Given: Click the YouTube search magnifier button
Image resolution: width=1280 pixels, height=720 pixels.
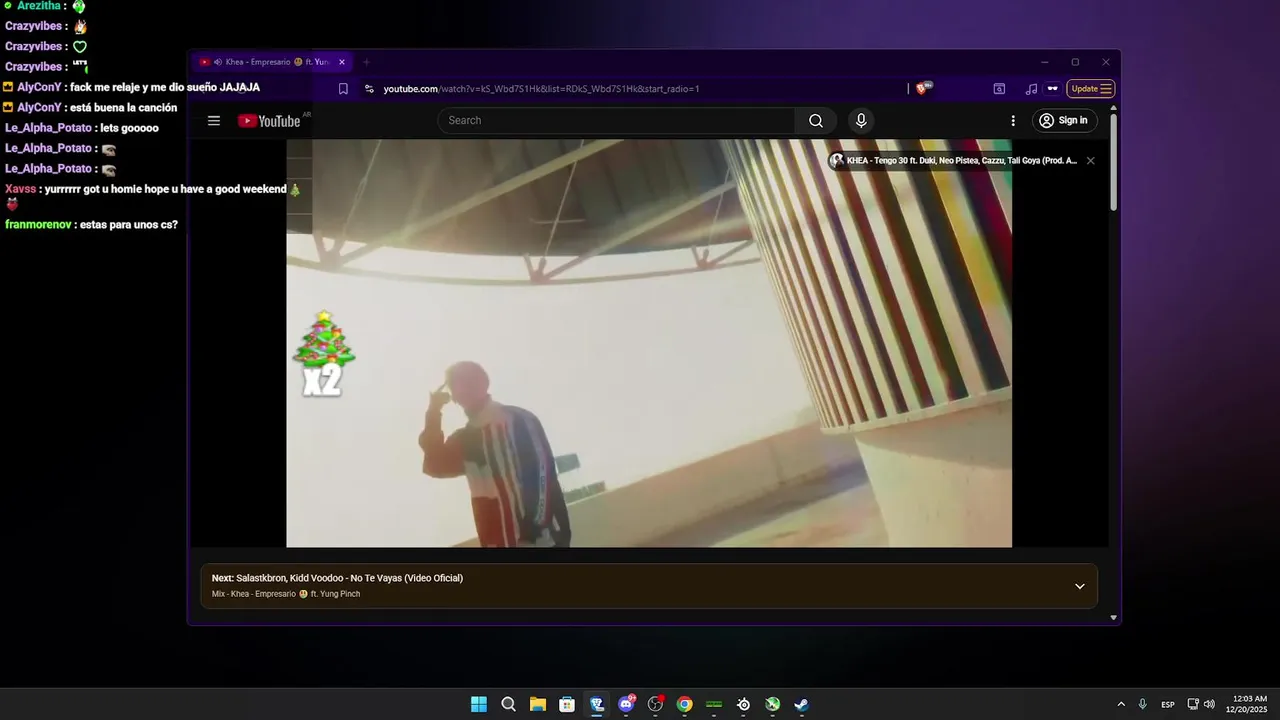Looking at the screenshot, I should point(816,121).
